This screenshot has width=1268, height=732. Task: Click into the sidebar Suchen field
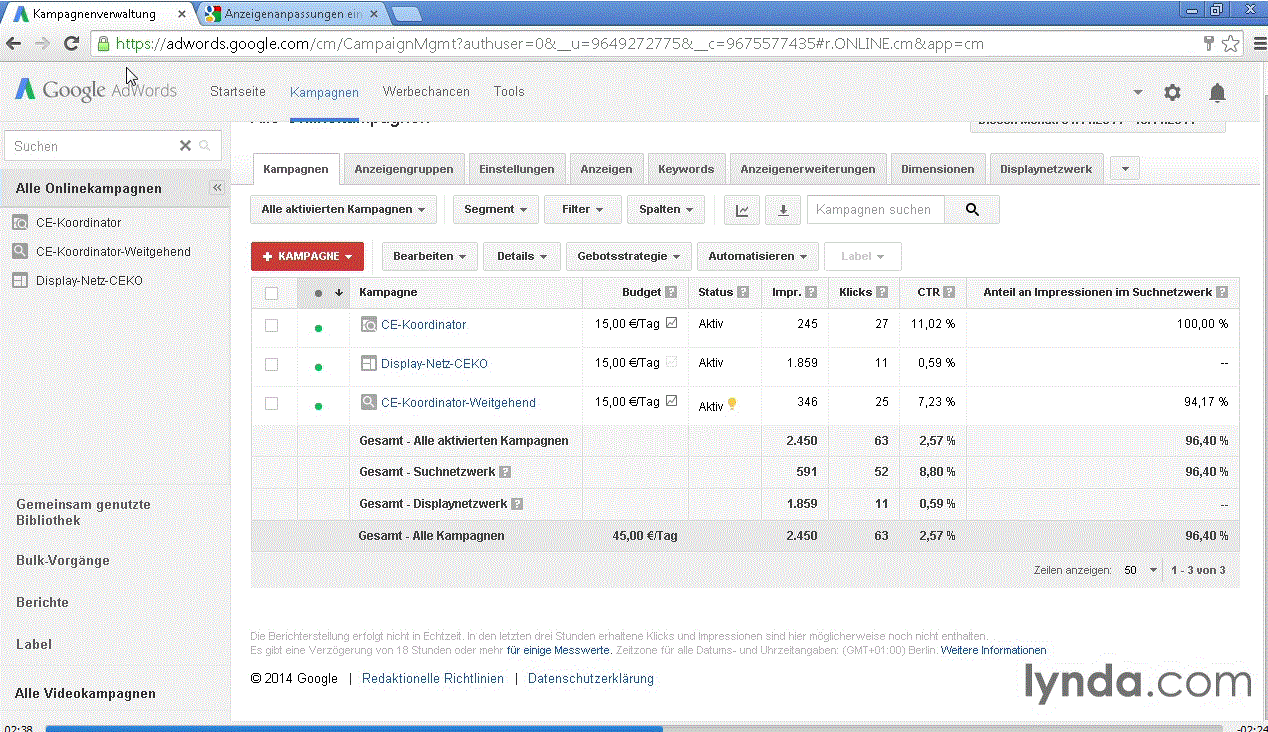tap(90, 146)
